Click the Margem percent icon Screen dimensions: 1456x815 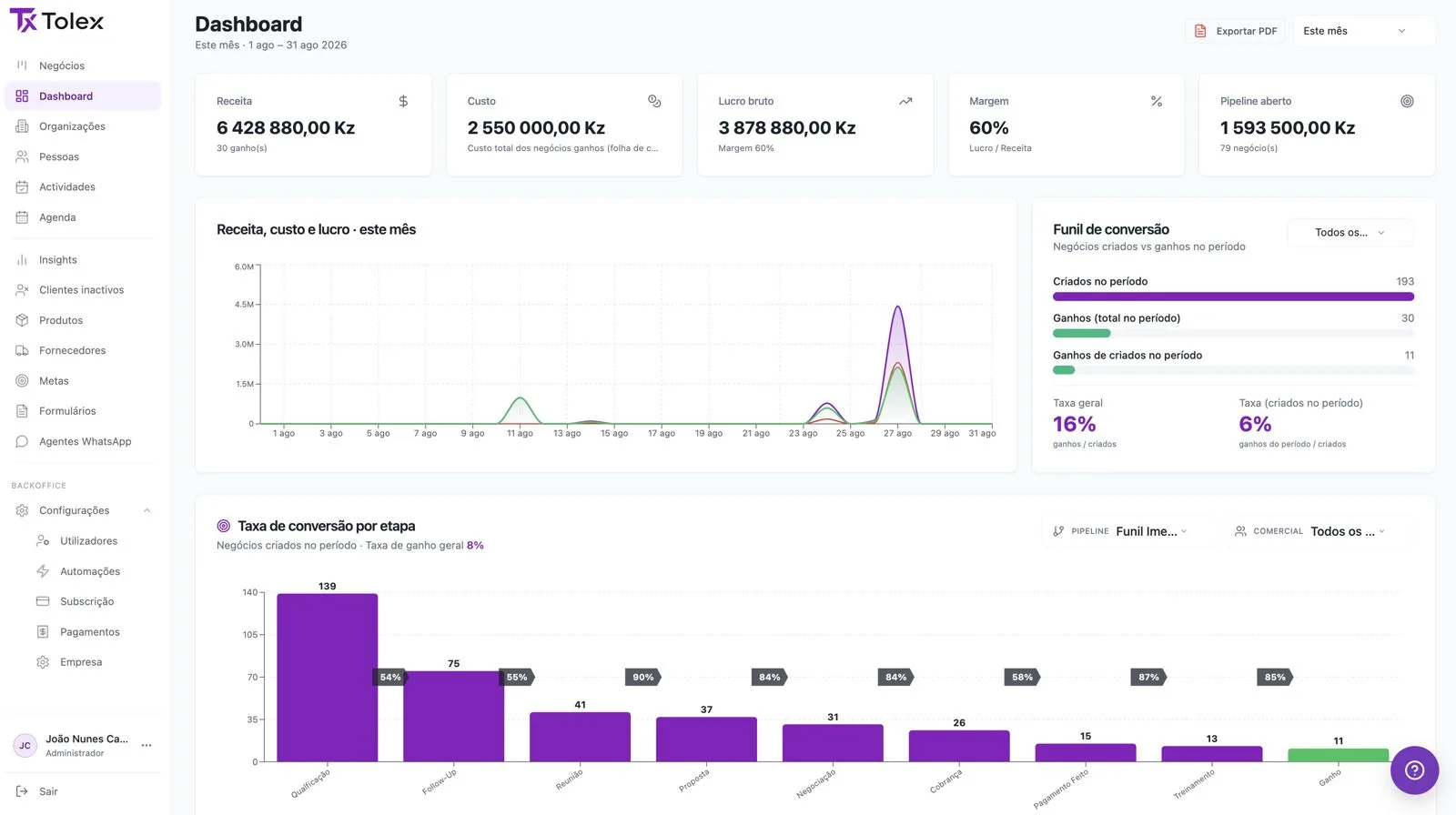tap(1157, 101)
